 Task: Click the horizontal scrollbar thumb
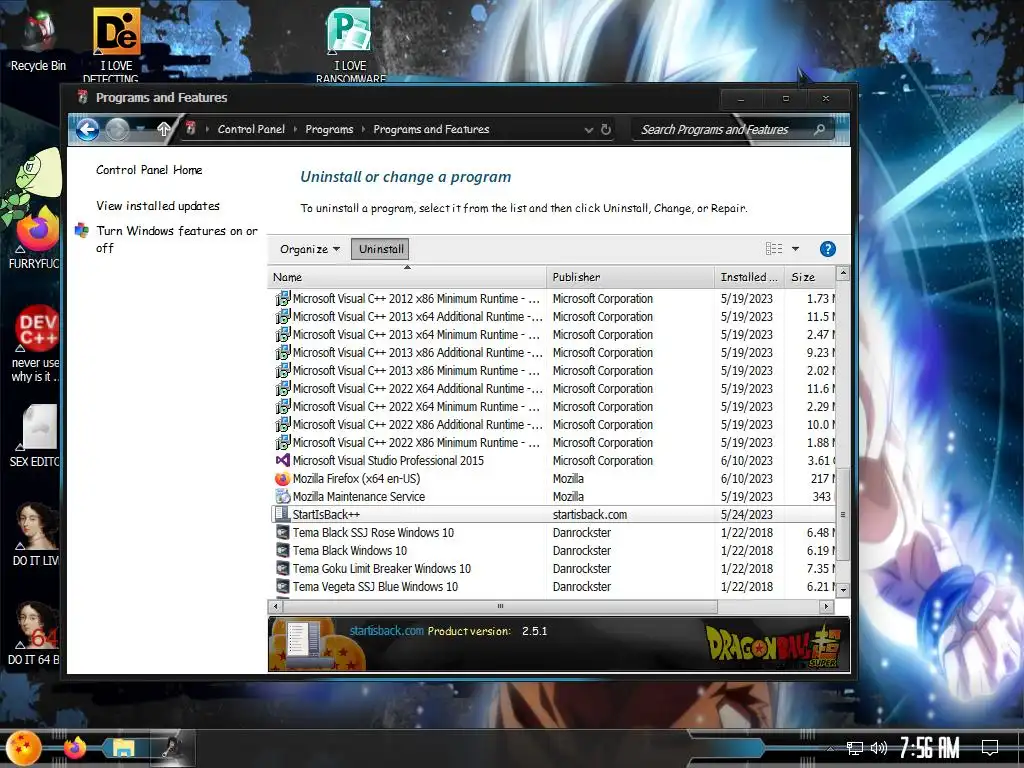click(500, 606)
